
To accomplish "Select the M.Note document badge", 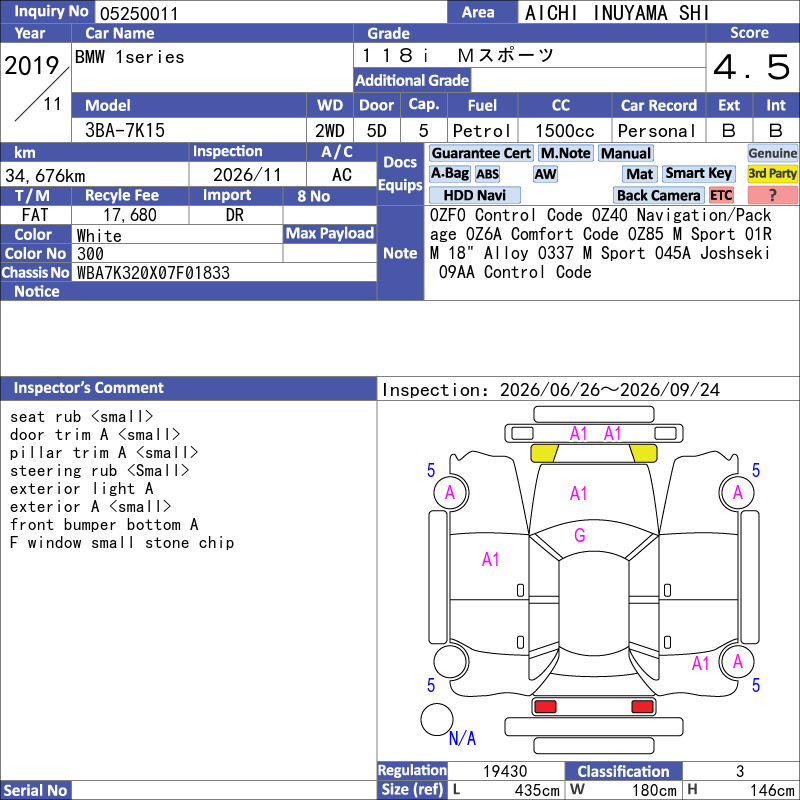I will (566, 153).
